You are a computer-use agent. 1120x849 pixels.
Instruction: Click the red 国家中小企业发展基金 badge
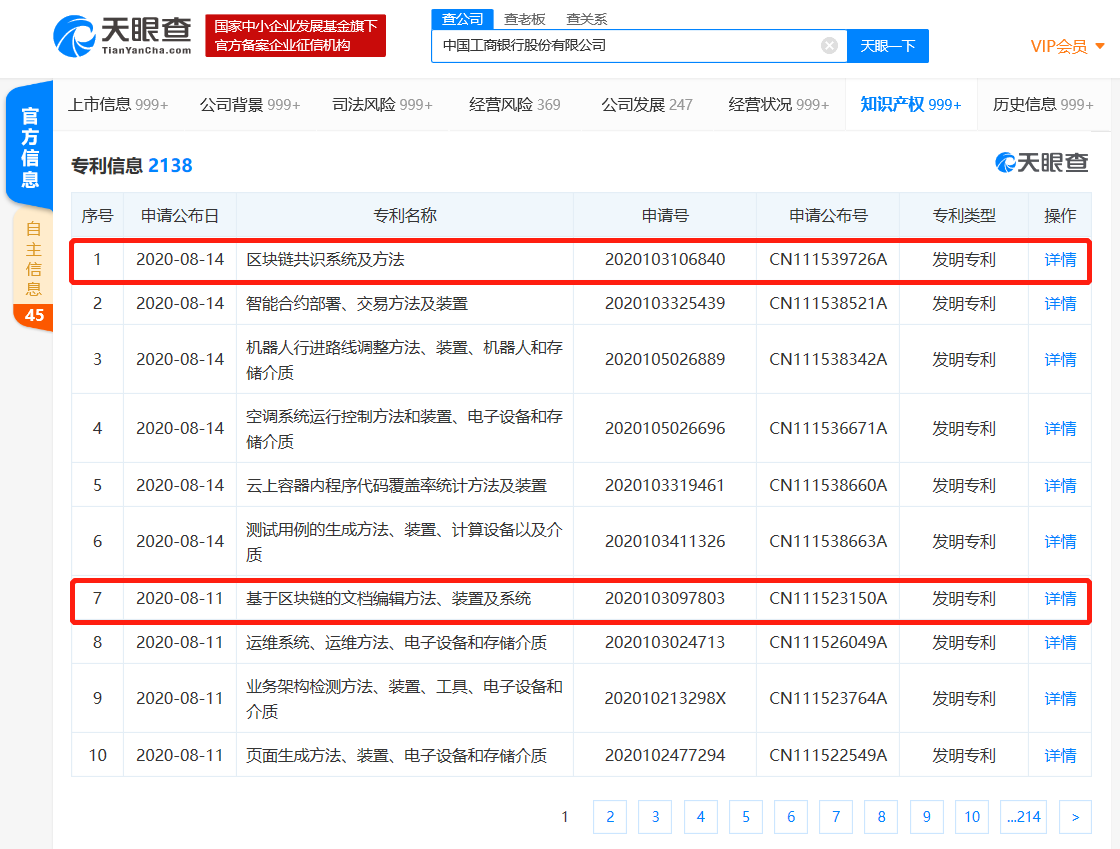(x=294, y=35)
